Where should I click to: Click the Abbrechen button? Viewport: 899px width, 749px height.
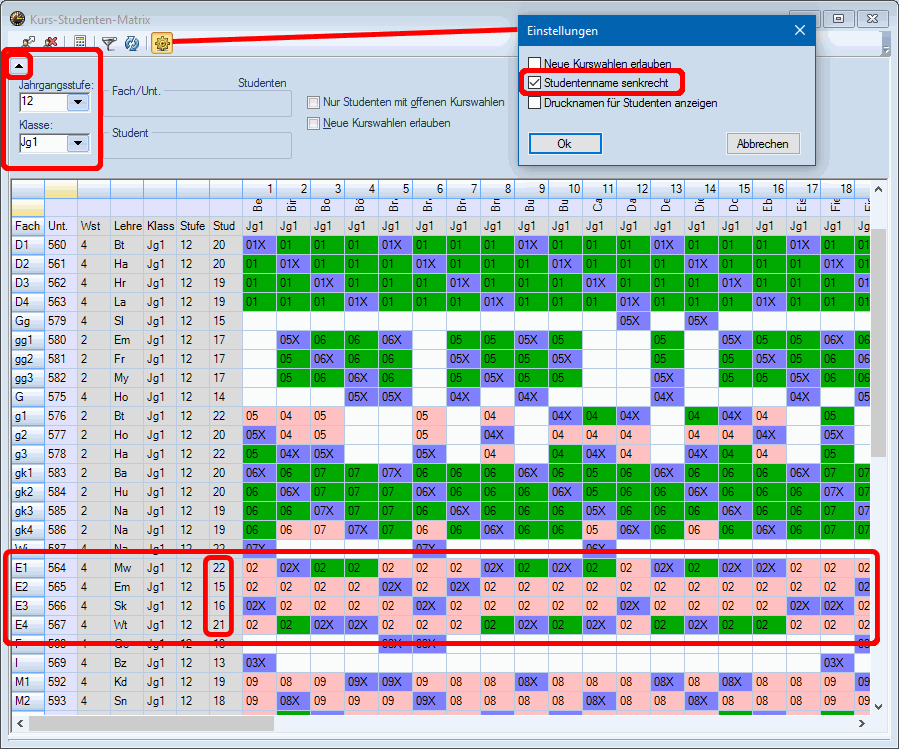pyautogui.click(x=762, y=144)
